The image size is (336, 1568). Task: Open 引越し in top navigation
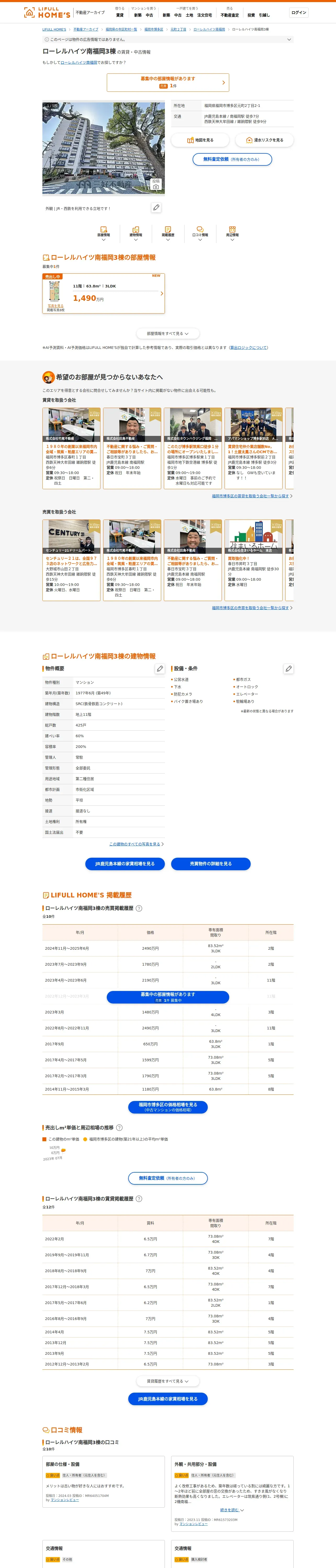click(264, 15)
